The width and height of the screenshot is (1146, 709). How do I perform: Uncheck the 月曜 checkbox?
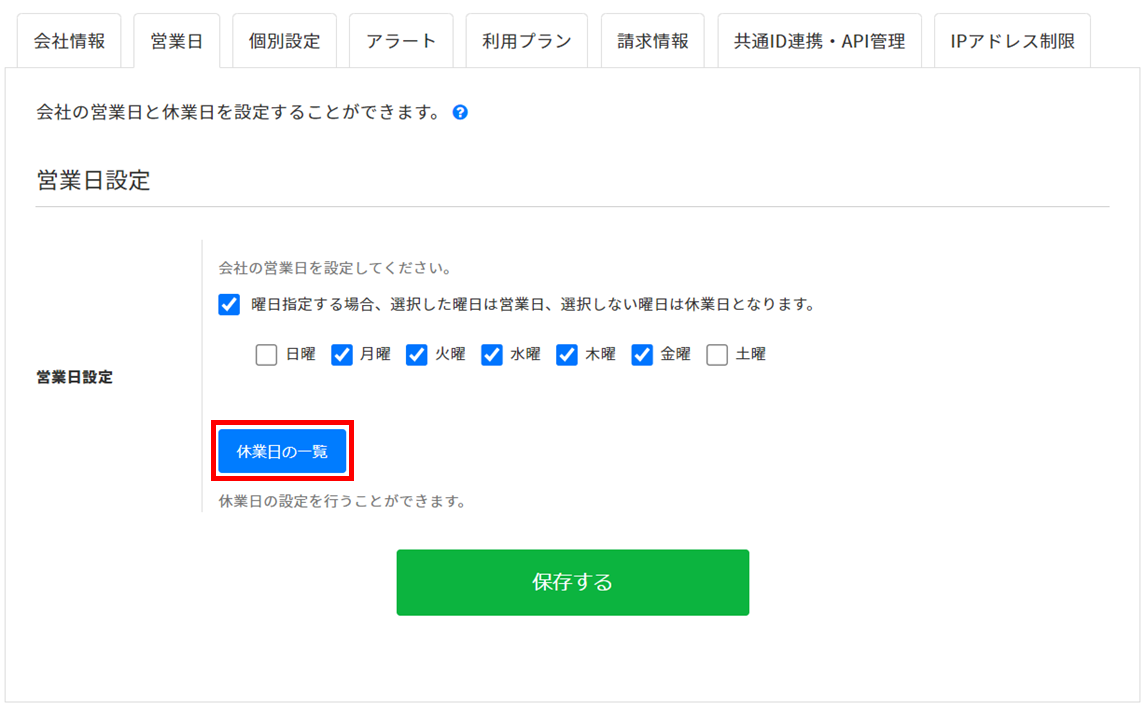pyautogui.click(x=342, y=355)
